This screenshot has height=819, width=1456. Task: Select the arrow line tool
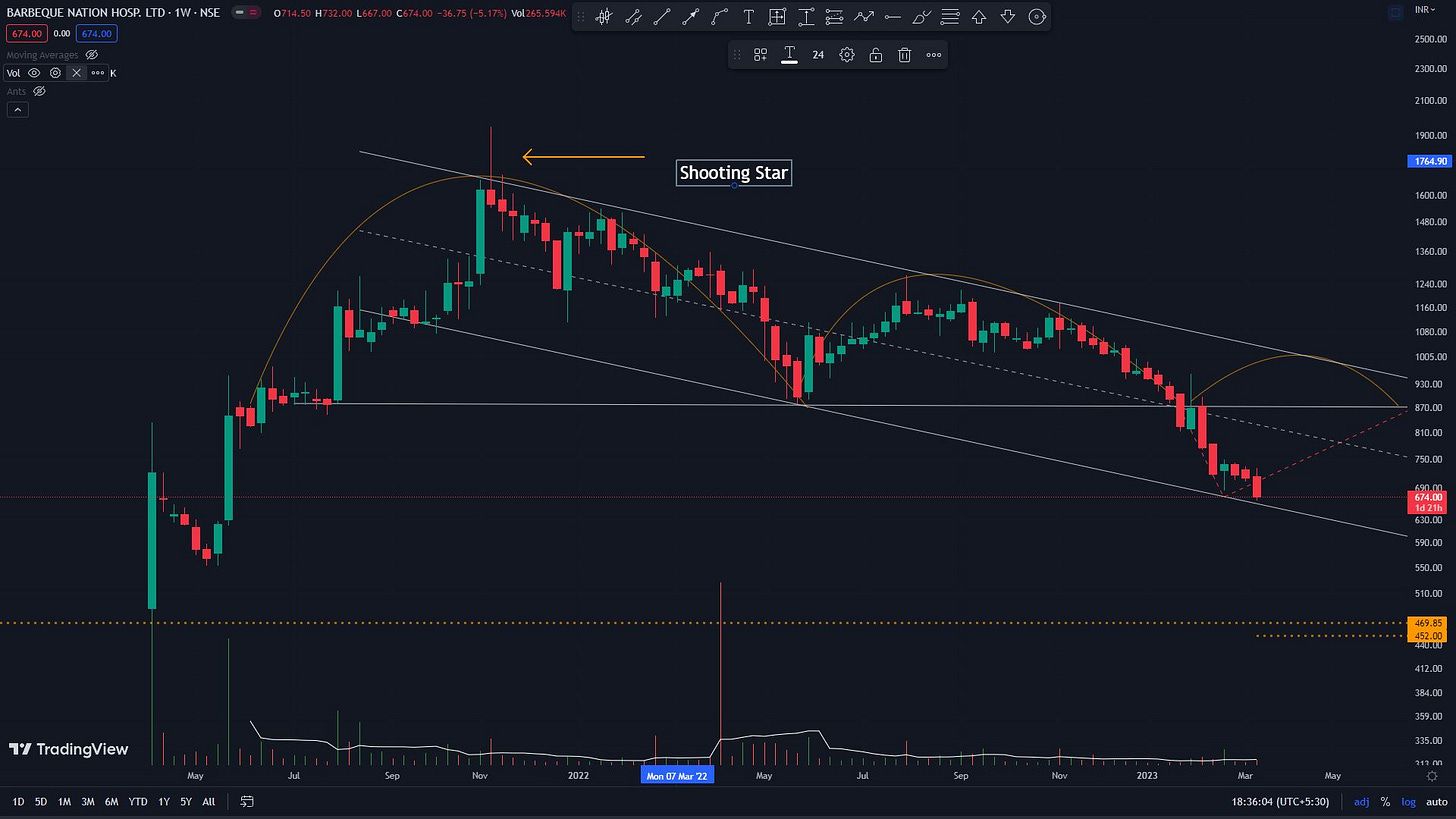click(x=691, y=17)
